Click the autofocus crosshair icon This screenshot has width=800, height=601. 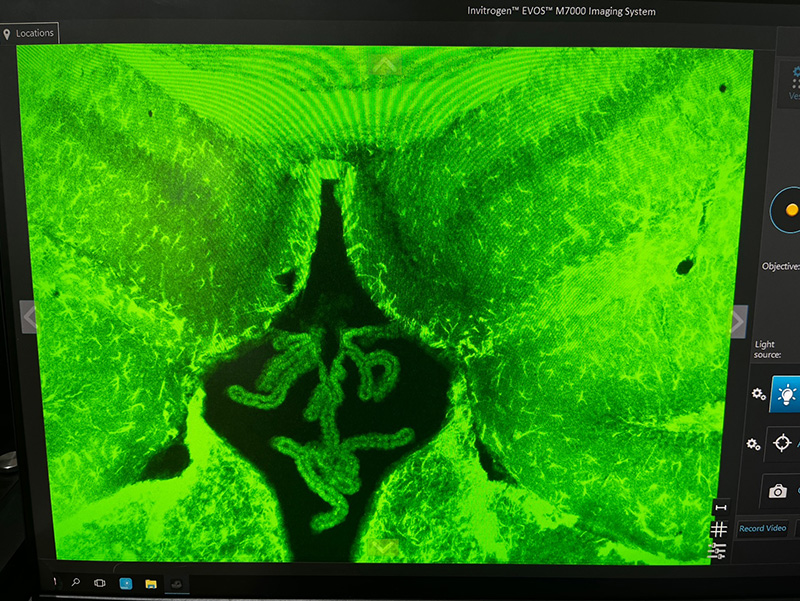(x=784, y=443)
